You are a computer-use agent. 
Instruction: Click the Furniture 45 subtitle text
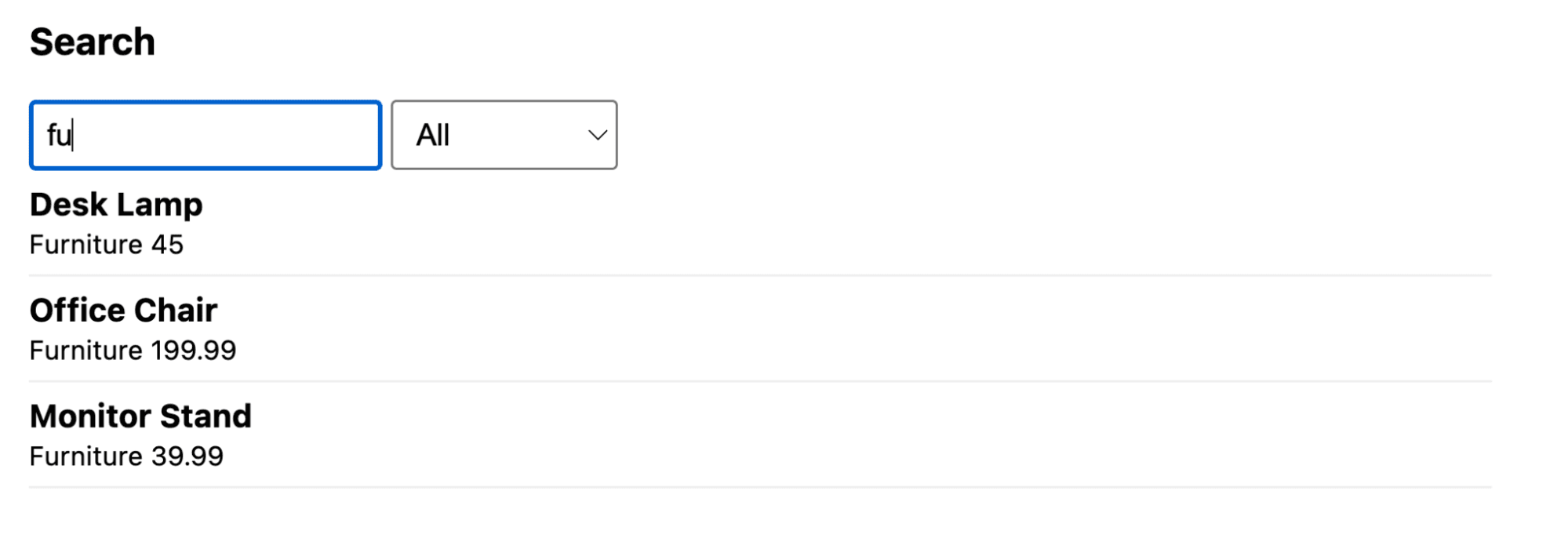pos(107,245)
